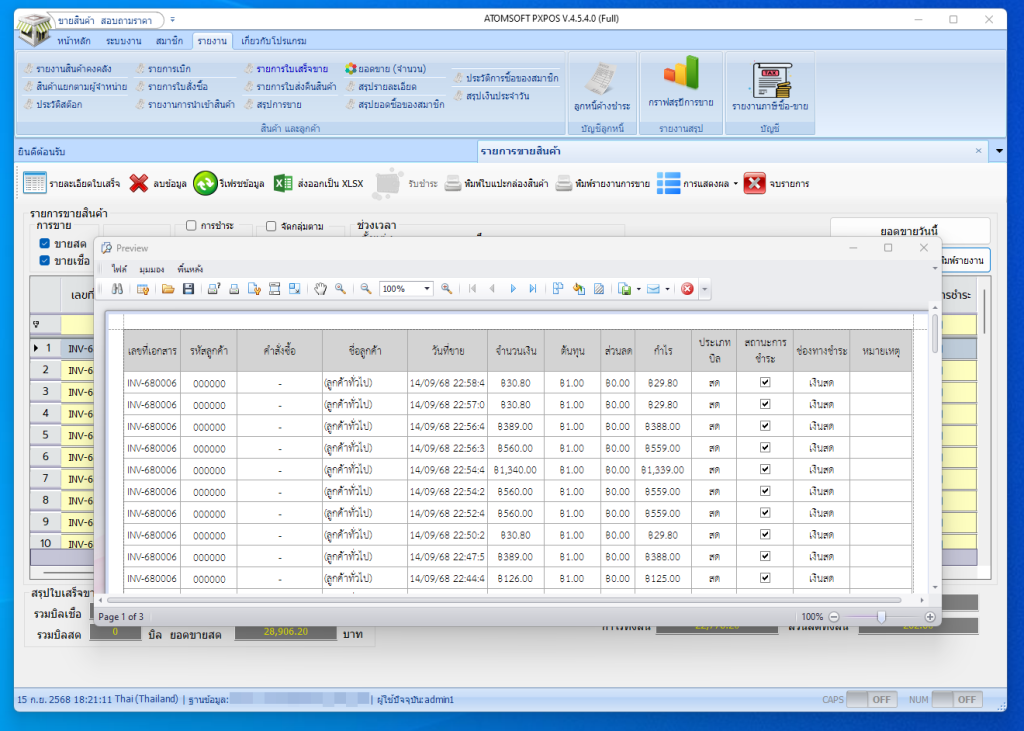Select the magnifier tool in Preview
This screenshot has height=731, width=1024.
click(340, 289)
